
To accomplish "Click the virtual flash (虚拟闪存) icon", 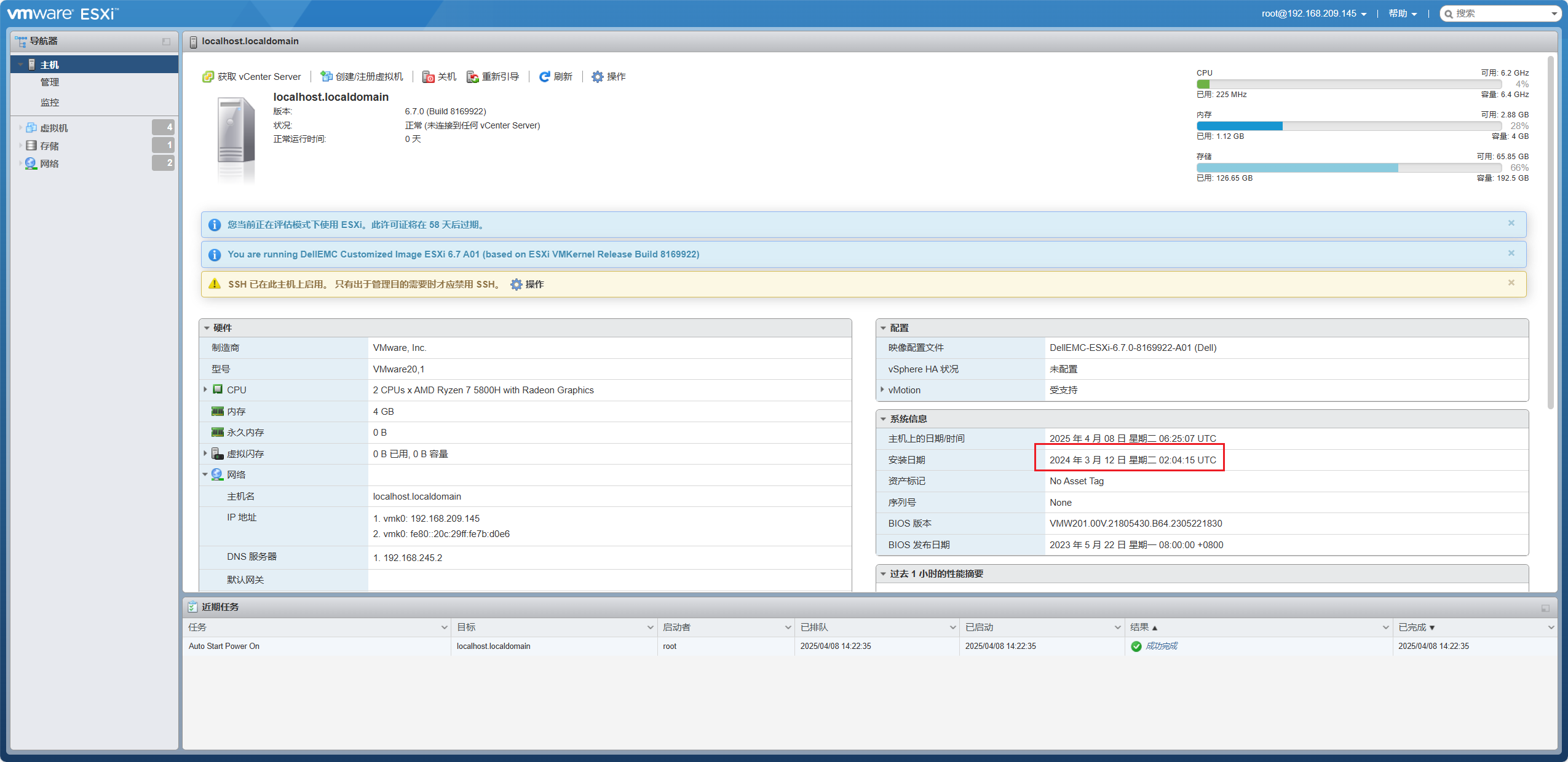I will [x=218, y=454].
